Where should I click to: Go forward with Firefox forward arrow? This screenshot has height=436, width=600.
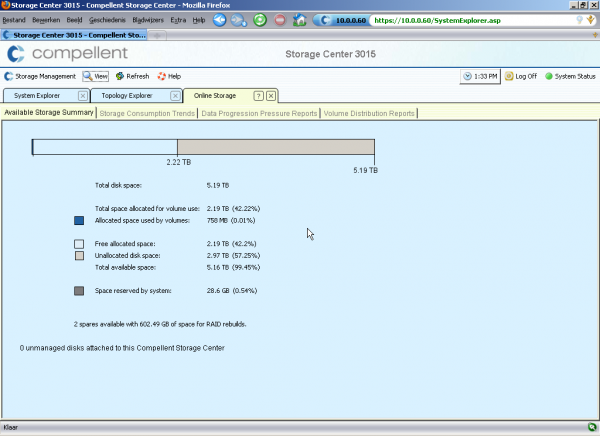pos(238,20)
